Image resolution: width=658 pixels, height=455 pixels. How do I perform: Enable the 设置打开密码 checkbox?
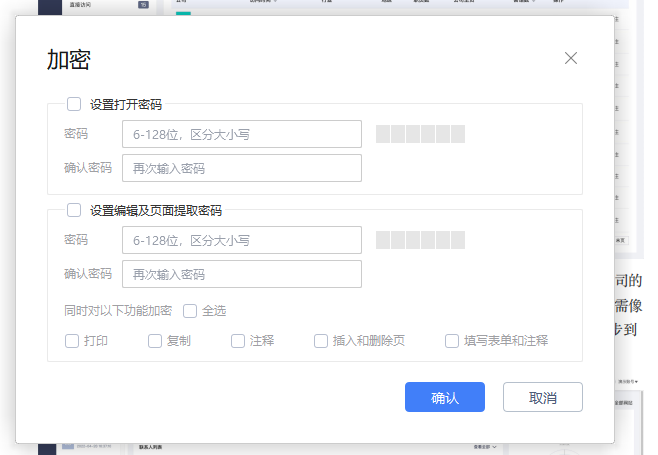74,103
